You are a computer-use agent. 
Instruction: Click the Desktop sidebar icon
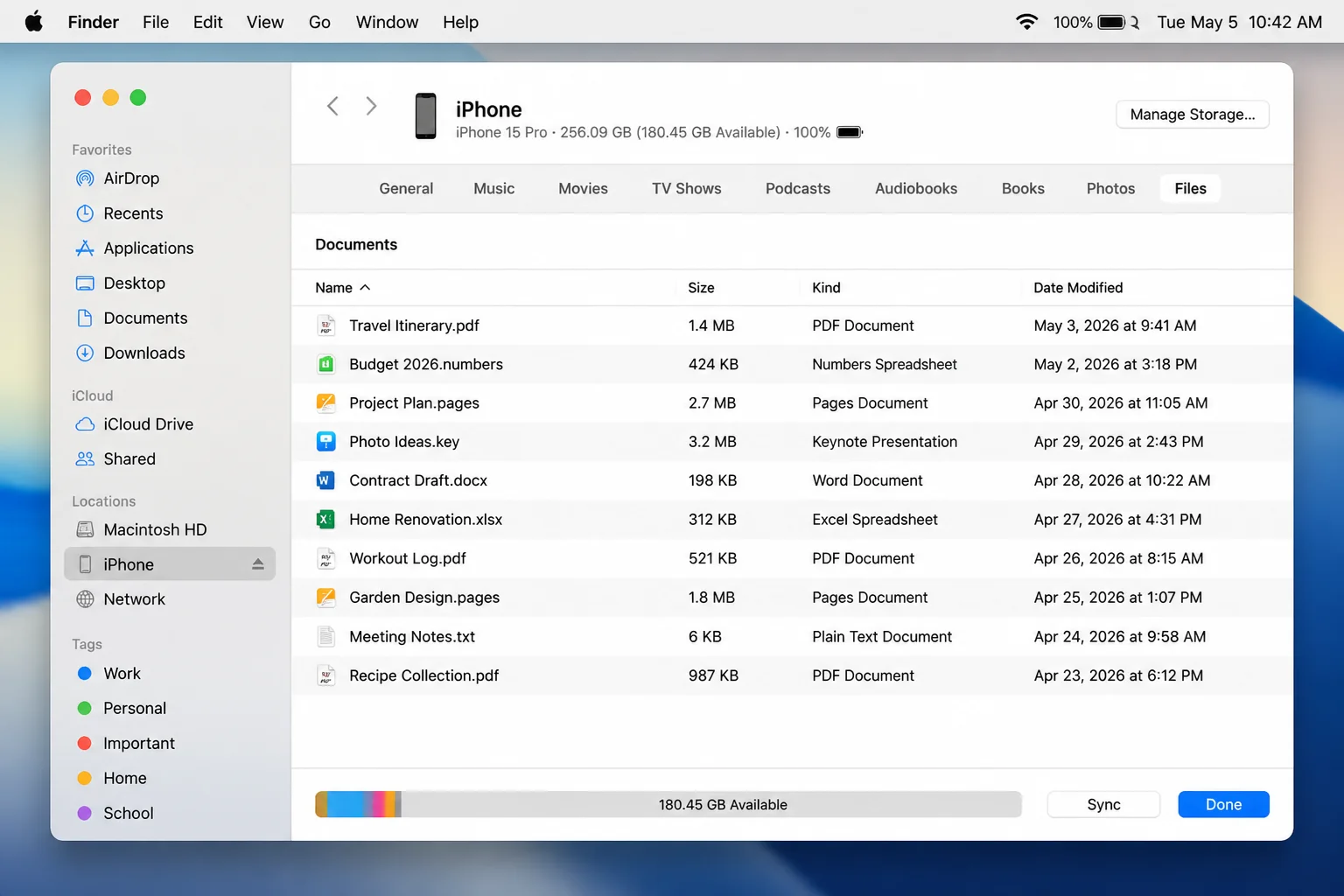point(85,283)
